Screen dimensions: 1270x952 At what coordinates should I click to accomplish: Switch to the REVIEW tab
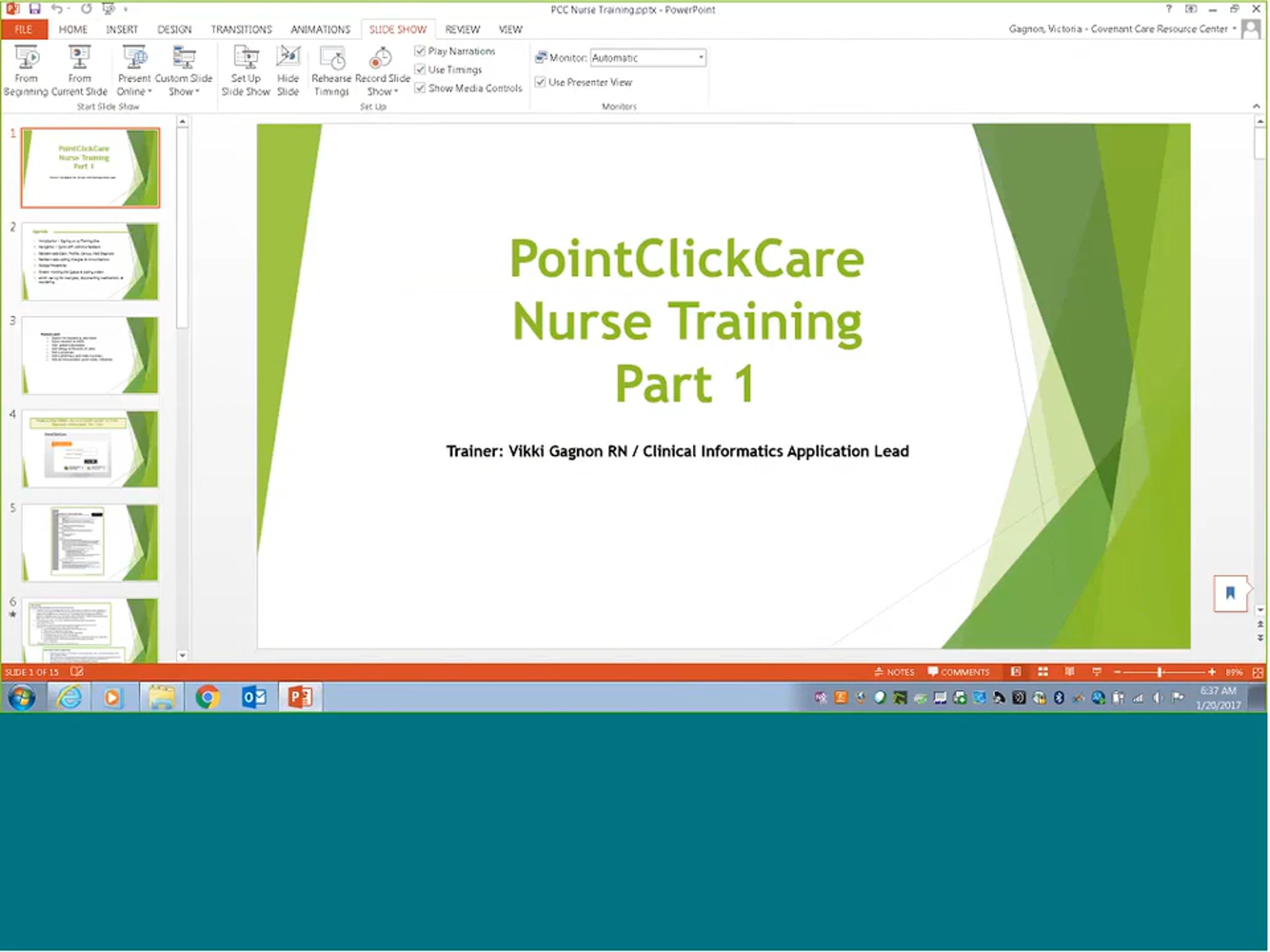[x=462, y=29]
